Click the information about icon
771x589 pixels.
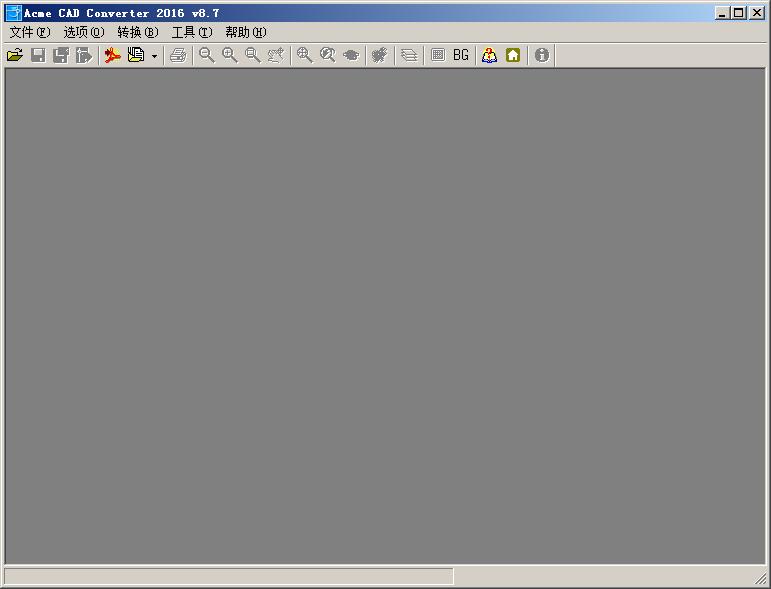click(541, 55)
